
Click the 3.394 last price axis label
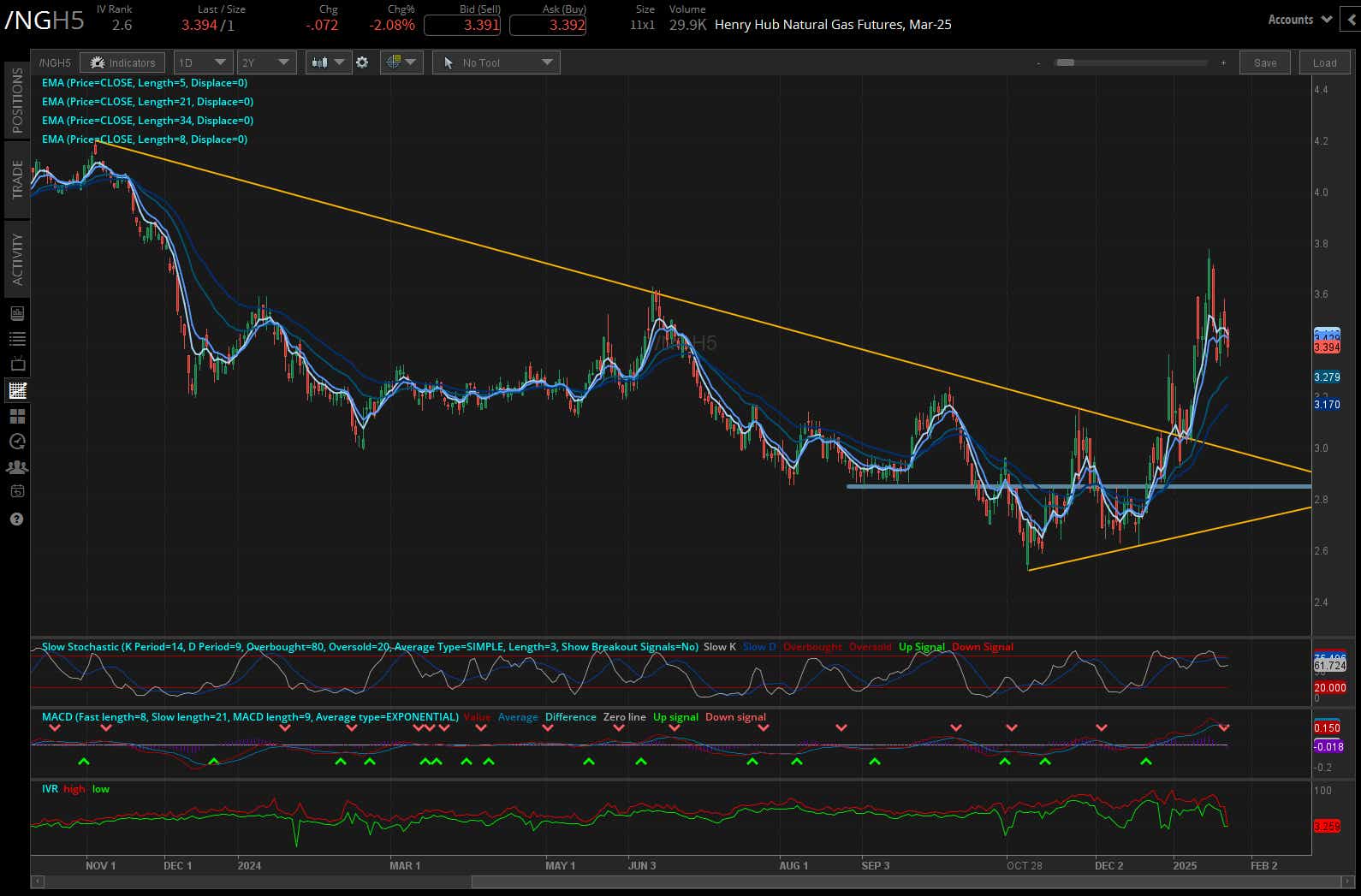point(1327,347)
